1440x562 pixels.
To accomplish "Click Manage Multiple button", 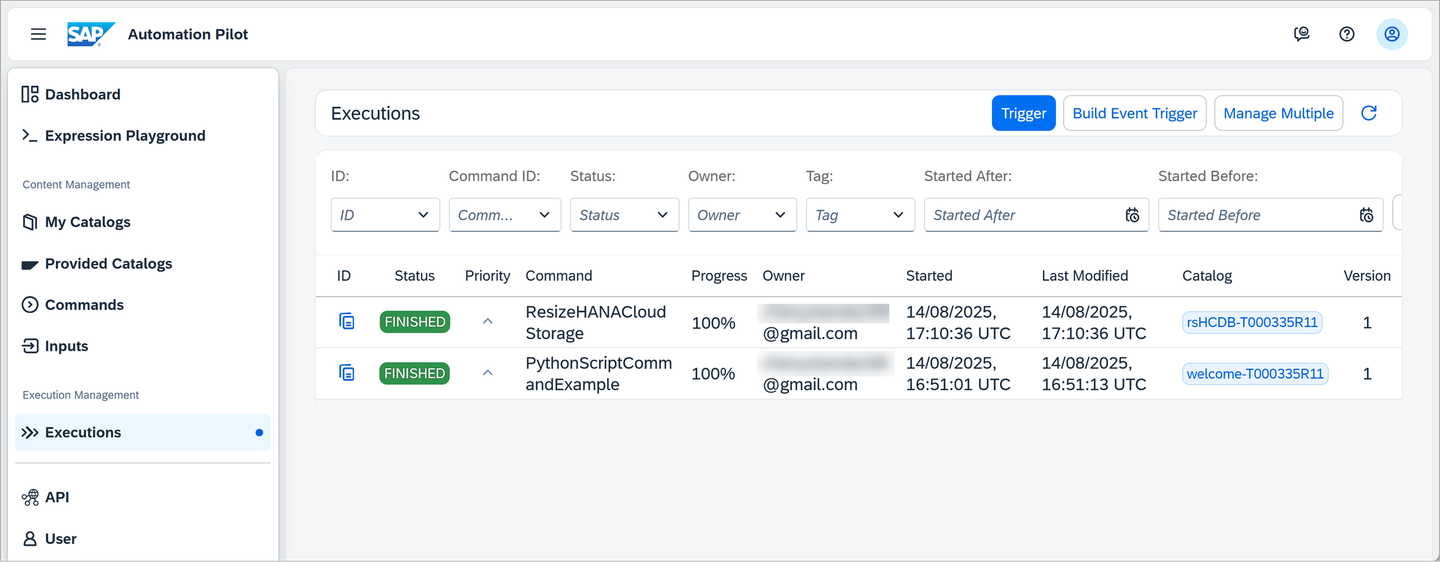I will click(x=1278, y=113).
